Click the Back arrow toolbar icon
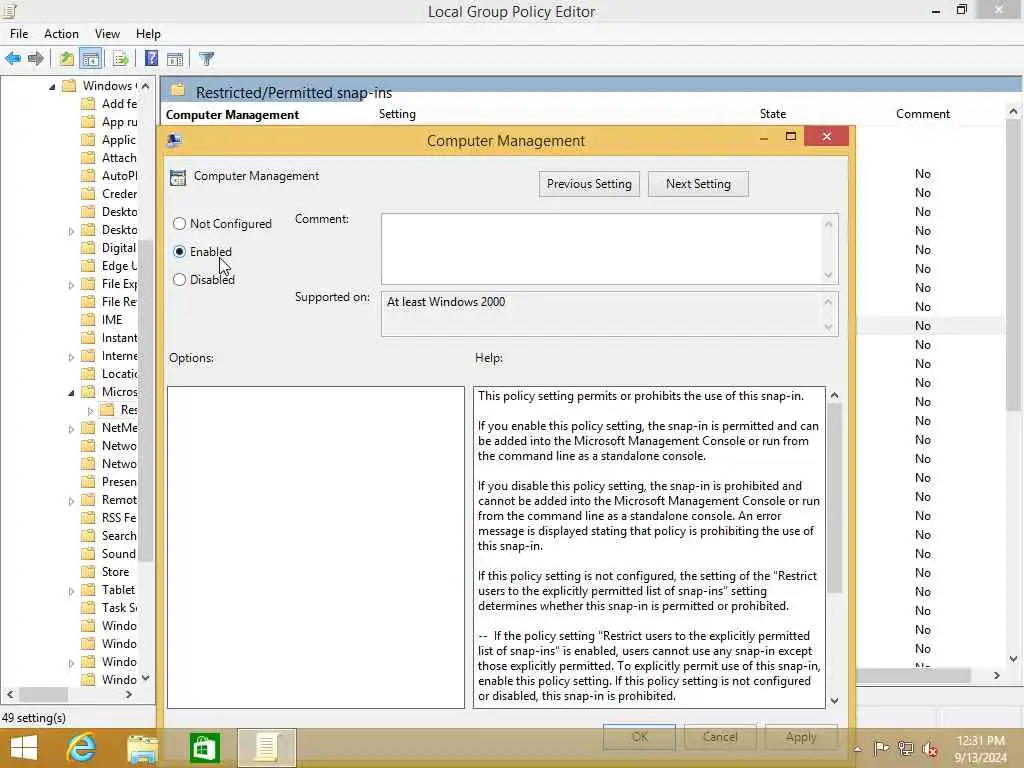 13,59
